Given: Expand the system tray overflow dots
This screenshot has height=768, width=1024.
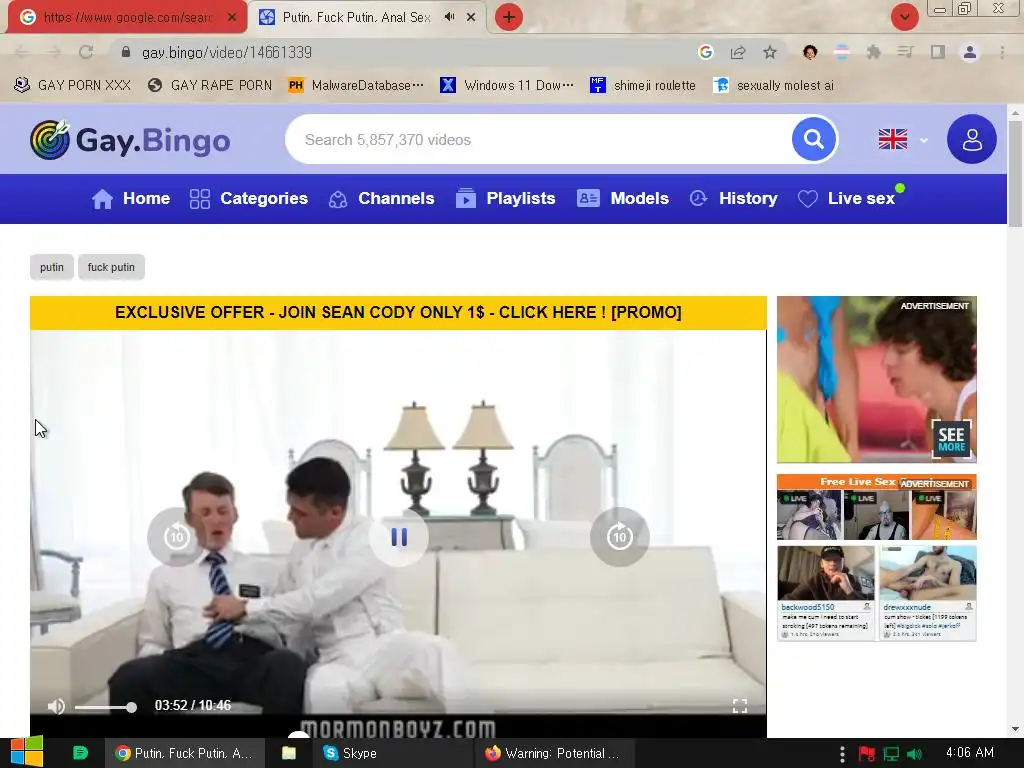Looking at the screenshot, I should coord(842,754).
